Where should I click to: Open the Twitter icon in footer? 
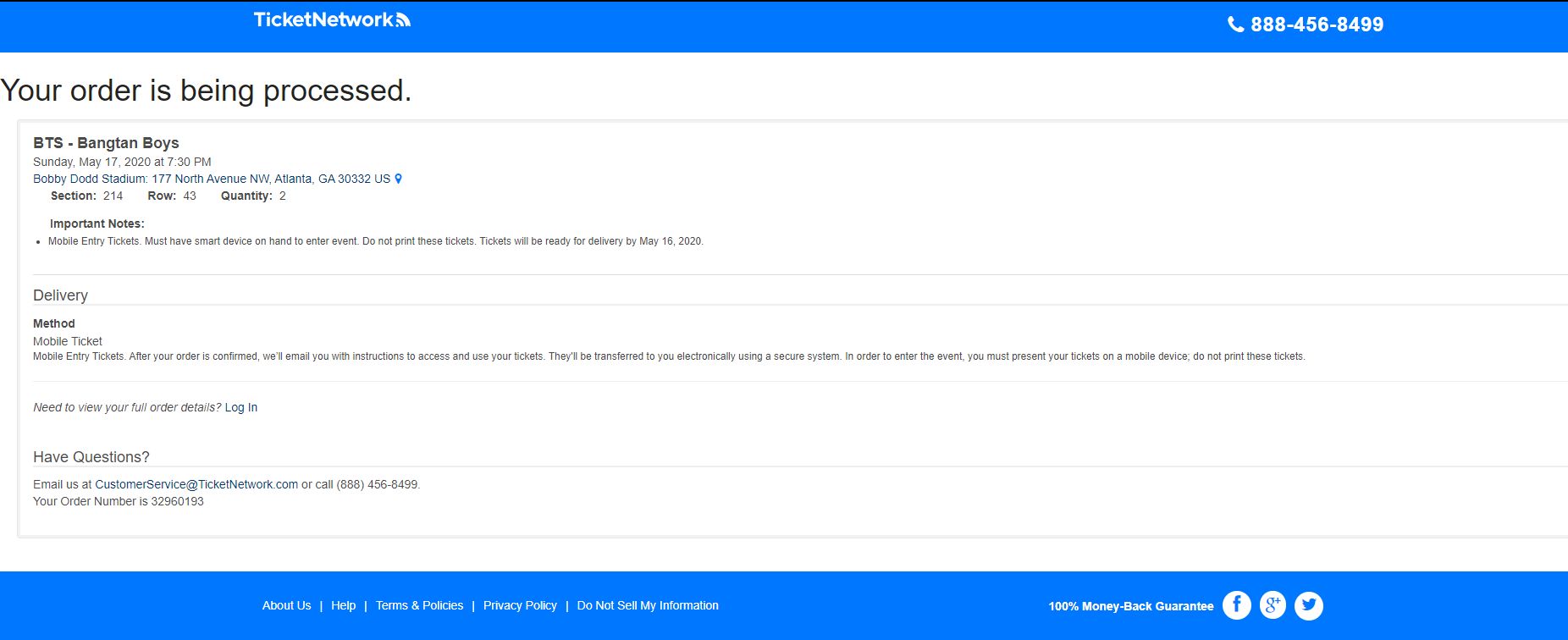click(1309, 605)
